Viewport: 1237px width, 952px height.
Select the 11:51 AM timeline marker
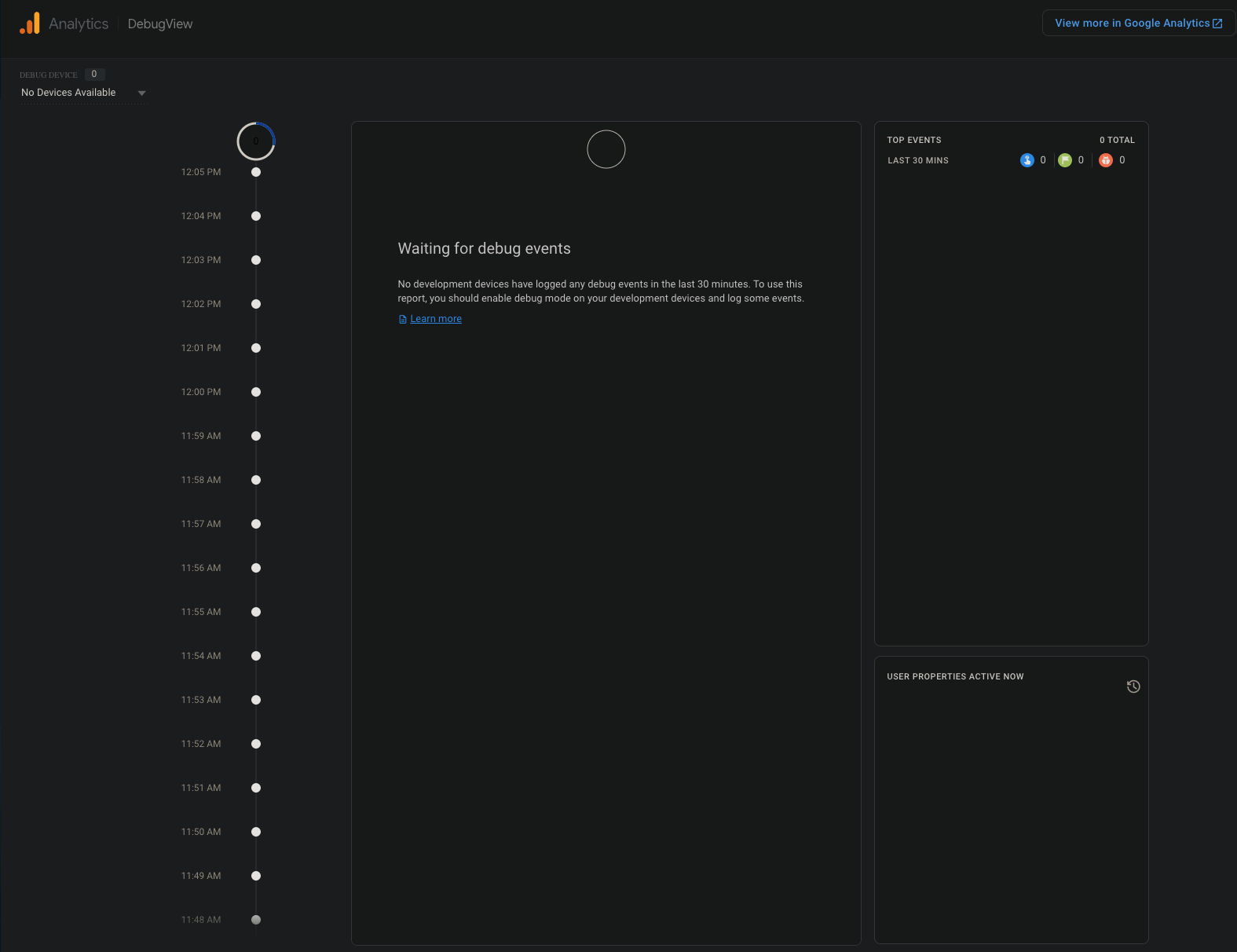coord(256,788)
